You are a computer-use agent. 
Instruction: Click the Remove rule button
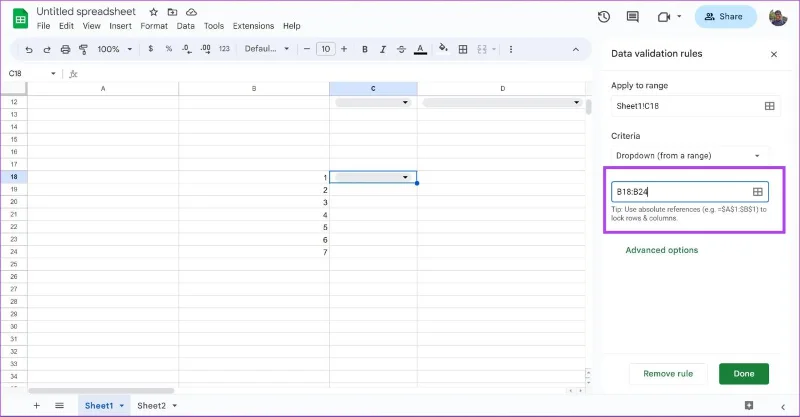click(668, 374)
